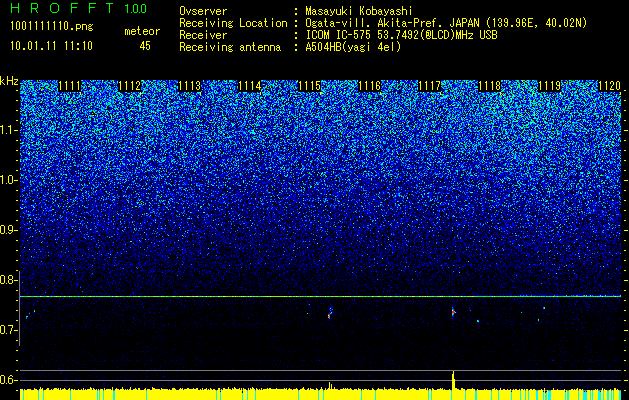Click the 0.7 frequency axis label
This screenshot has width=629, height=400.
[9, 330]
